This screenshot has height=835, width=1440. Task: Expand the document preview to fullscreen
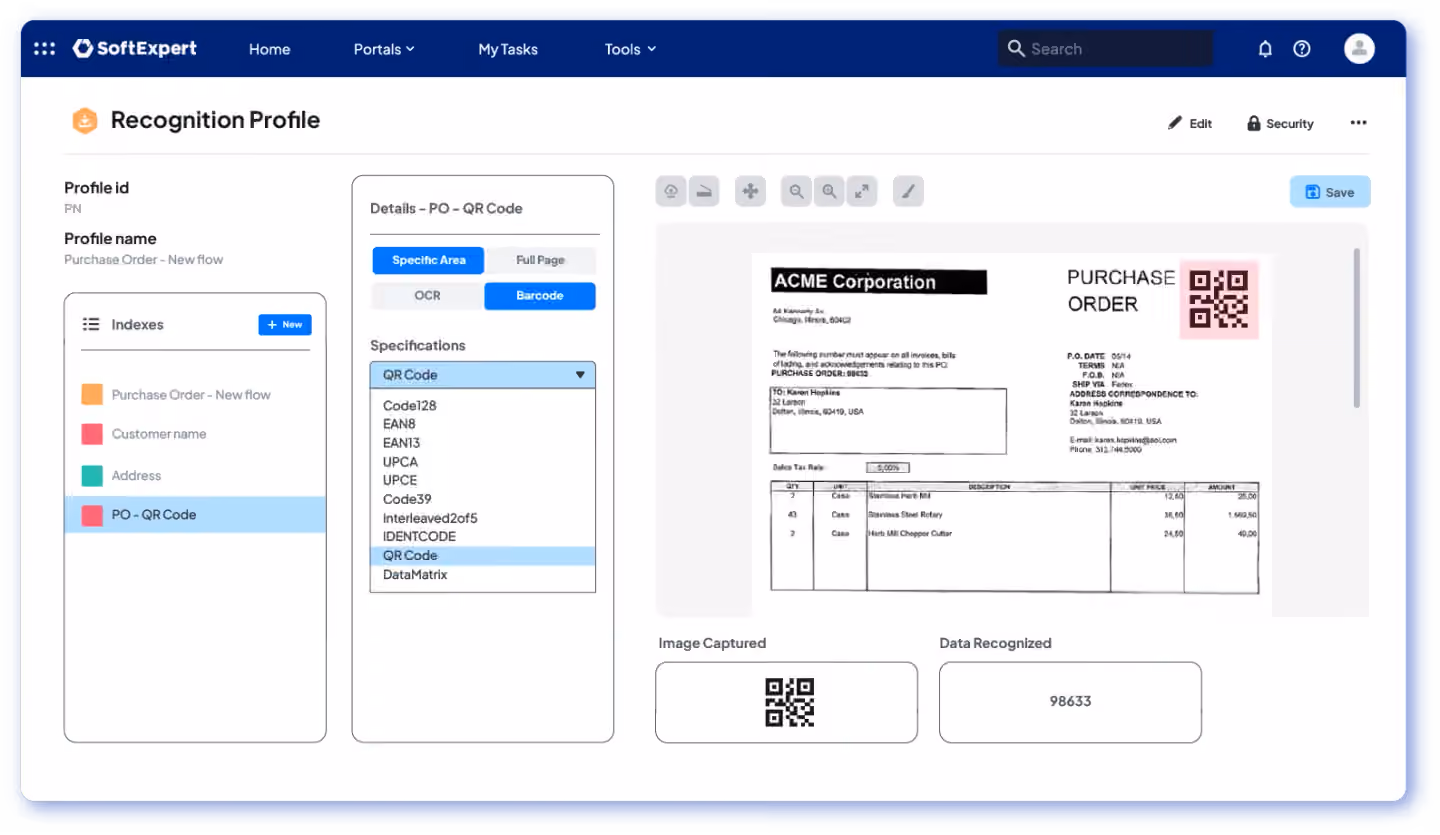[862, 191]
